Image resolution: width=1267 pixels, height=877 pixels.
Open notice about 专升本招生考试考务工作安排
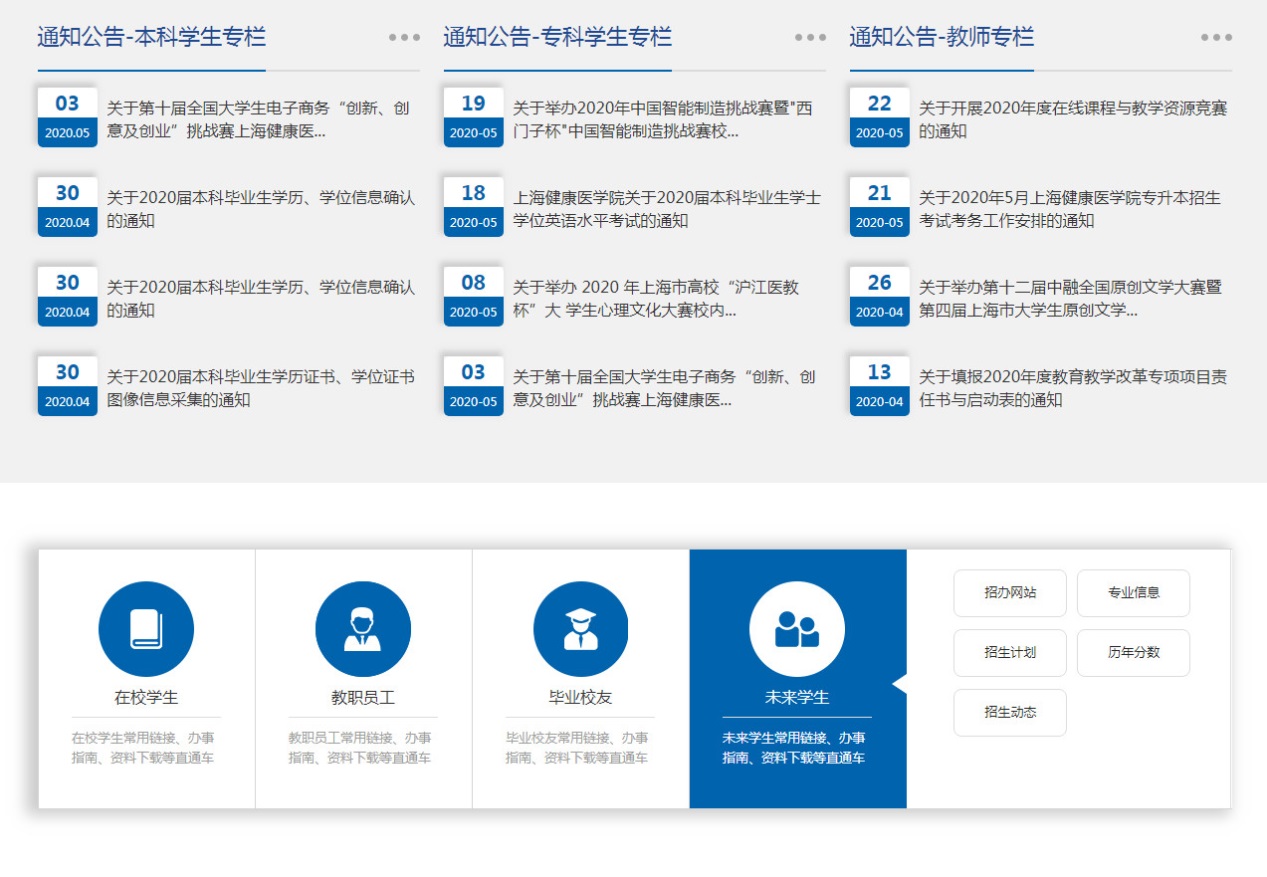coord(1069,209)
